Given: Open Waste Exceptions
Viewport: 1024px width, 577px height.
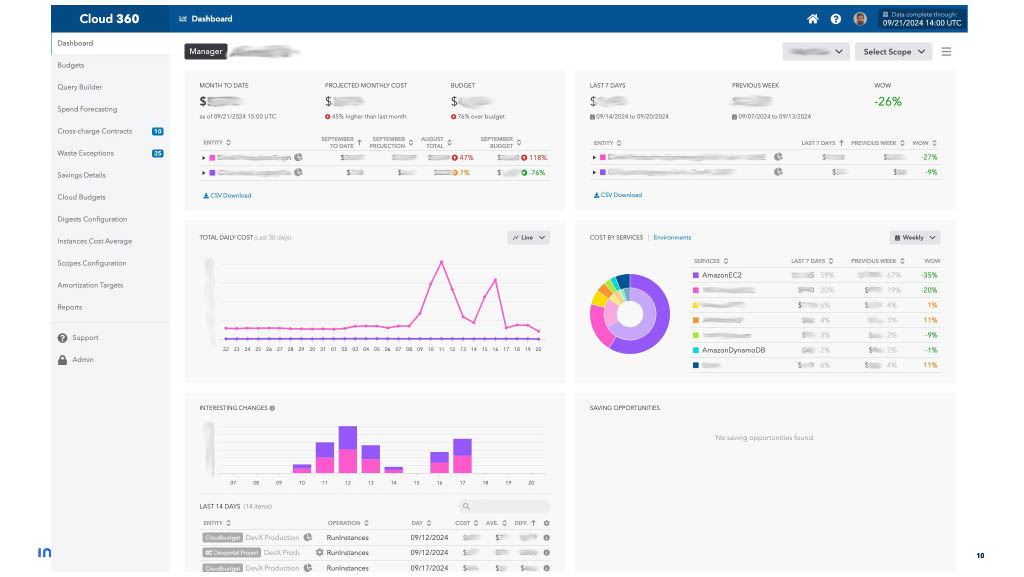Looking at the screenshot, I should tap(86, 153).
